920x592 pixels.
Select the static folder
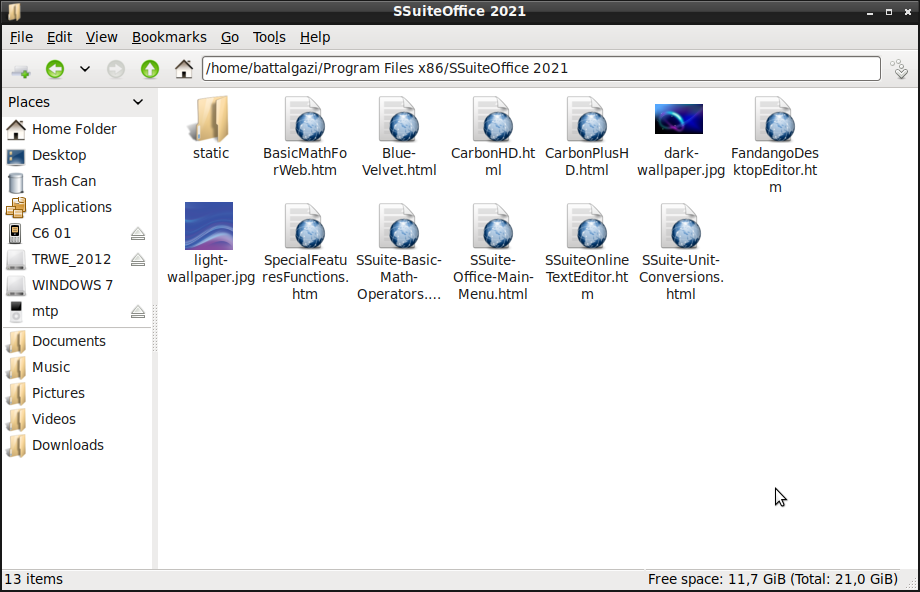[x=211, y=128]
